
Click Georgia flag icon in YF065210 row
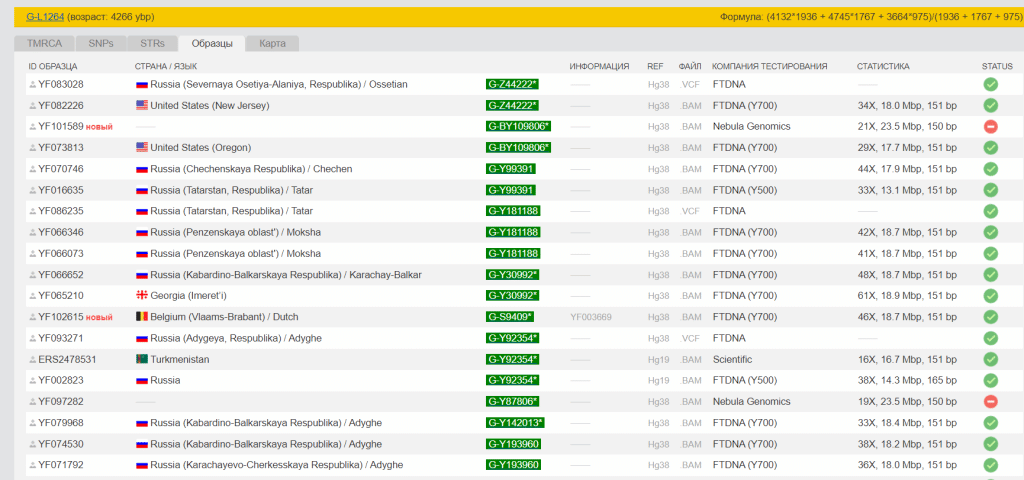coord(141,296)
